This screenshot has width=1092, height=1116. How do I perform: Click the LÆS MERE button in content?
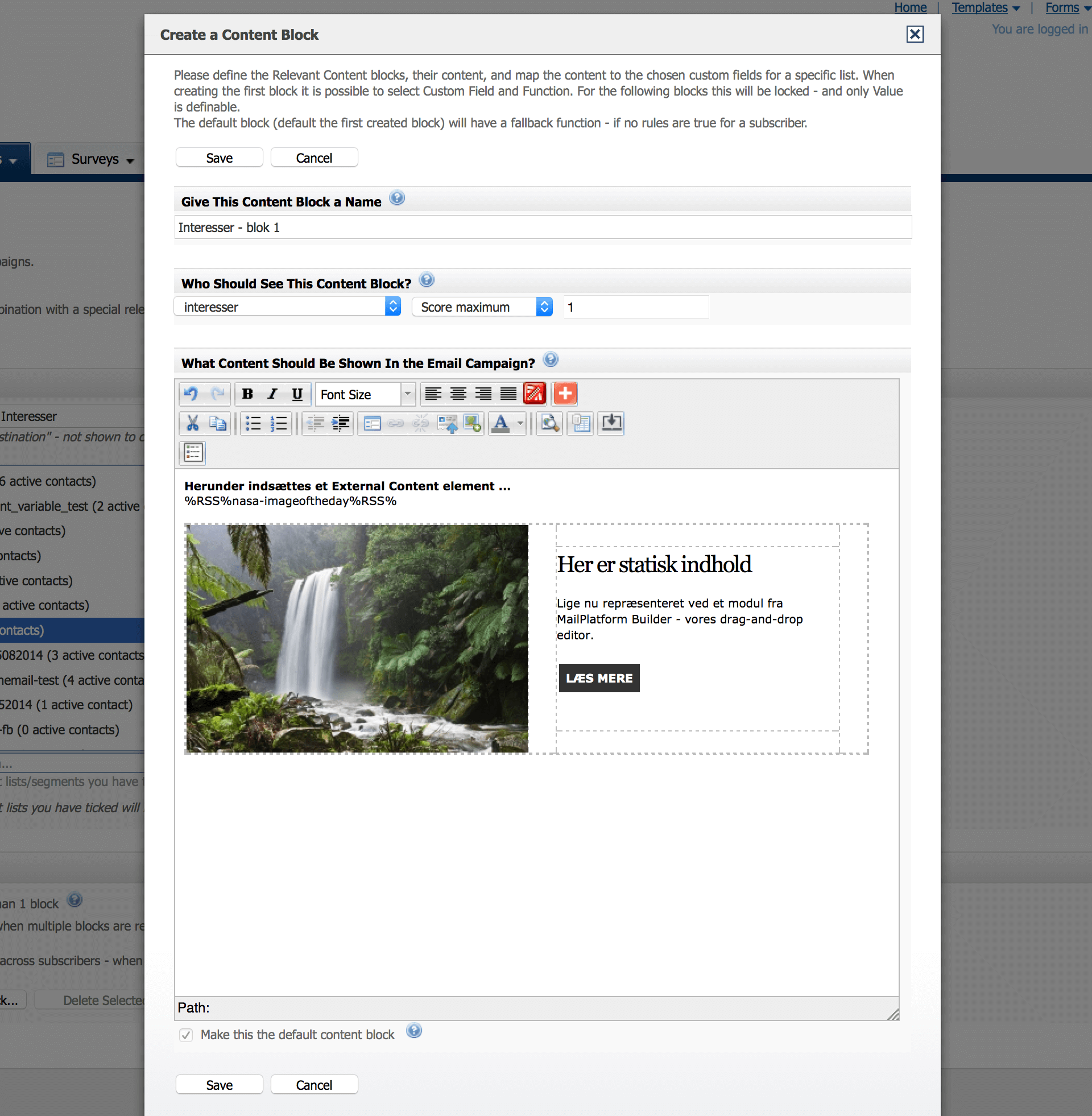599,678
